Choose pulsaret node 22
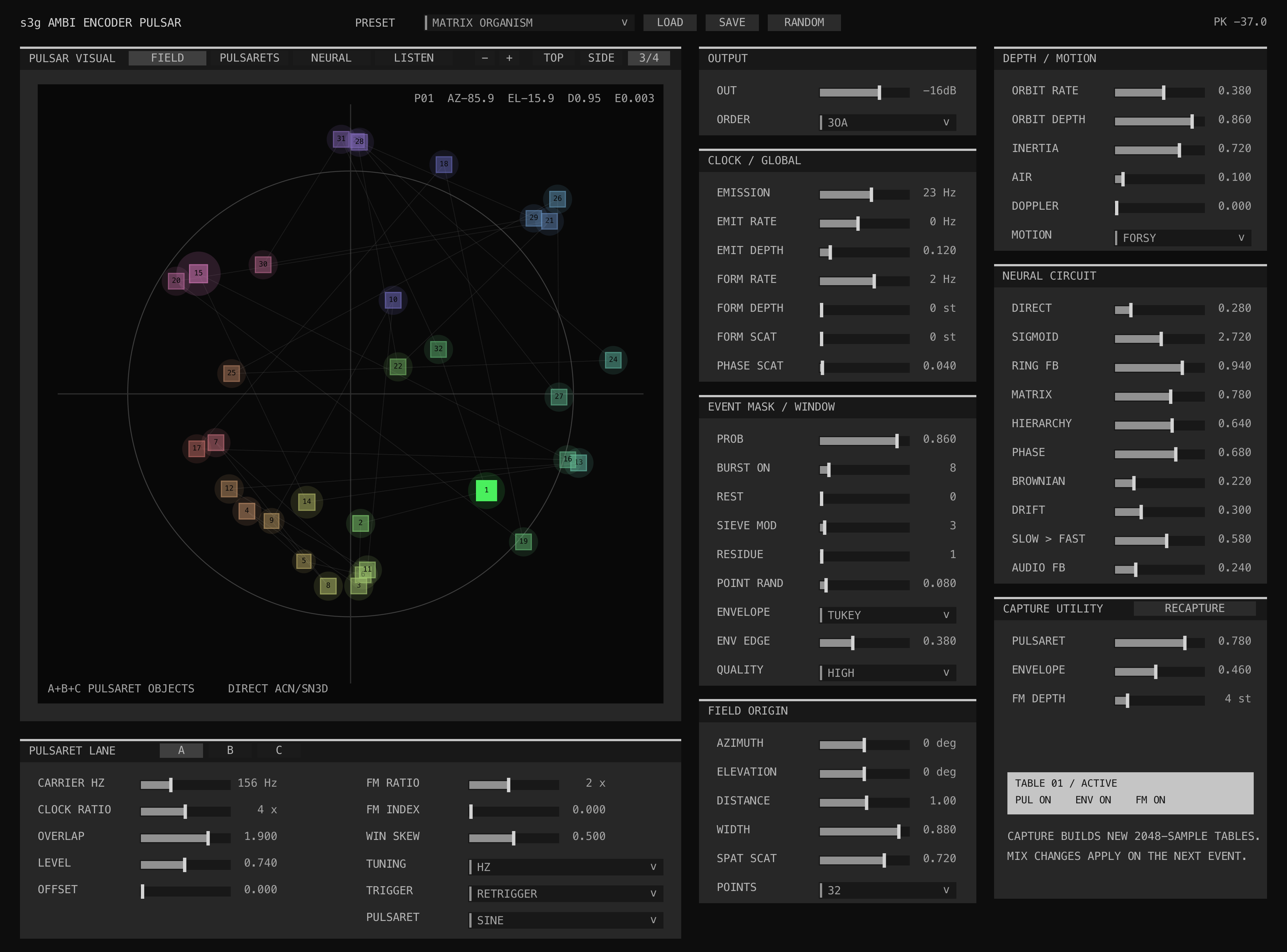 tap(398, 367)
